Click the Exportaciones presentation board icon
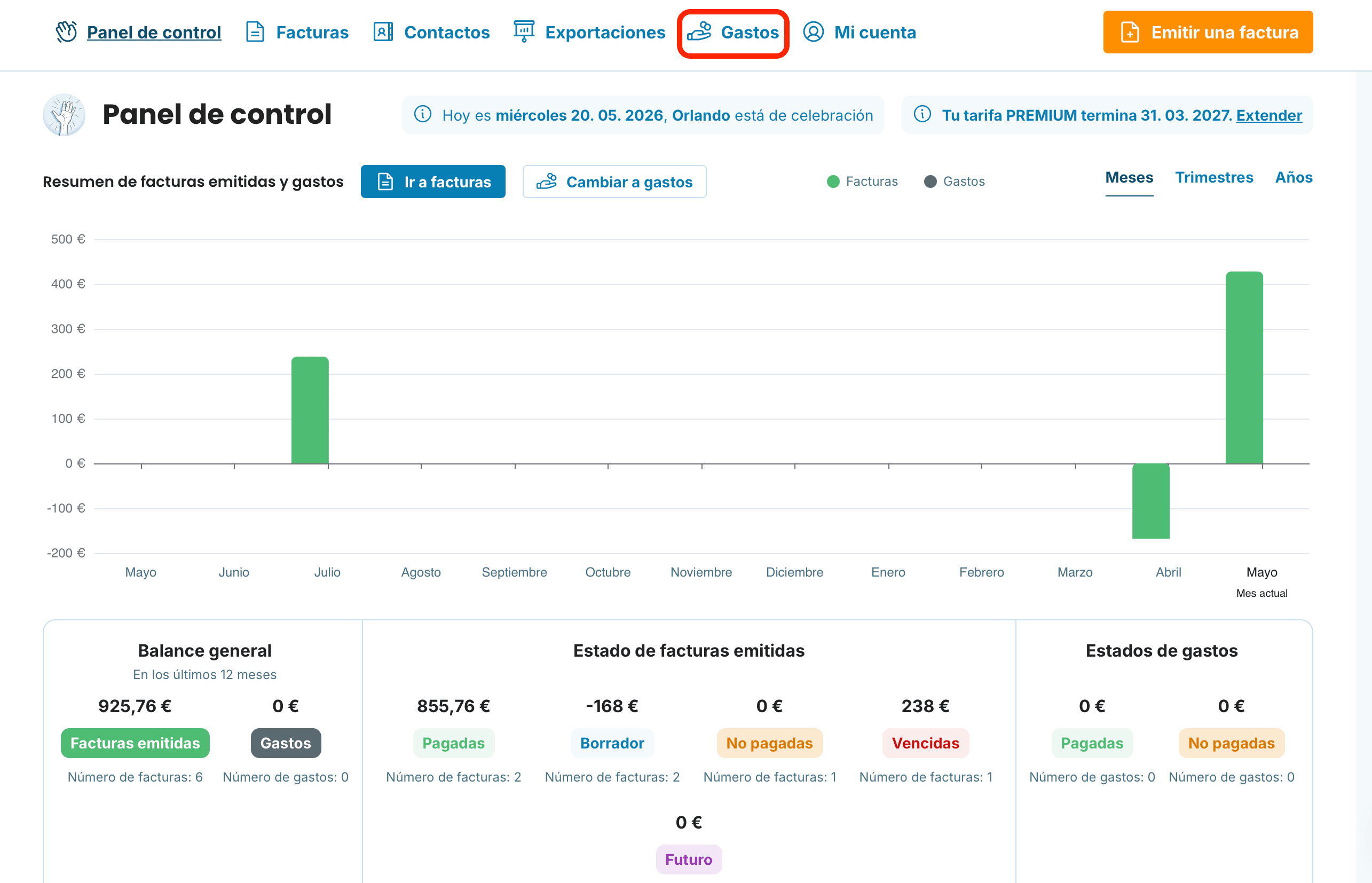The width and height of the screenshot is (1372, 883). 524,32
